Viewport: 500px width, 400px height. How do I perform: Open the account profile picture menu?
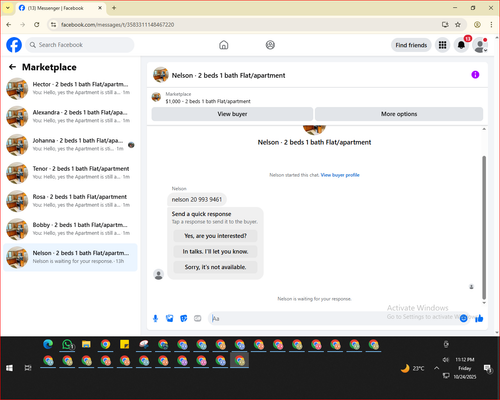[480, 45]
